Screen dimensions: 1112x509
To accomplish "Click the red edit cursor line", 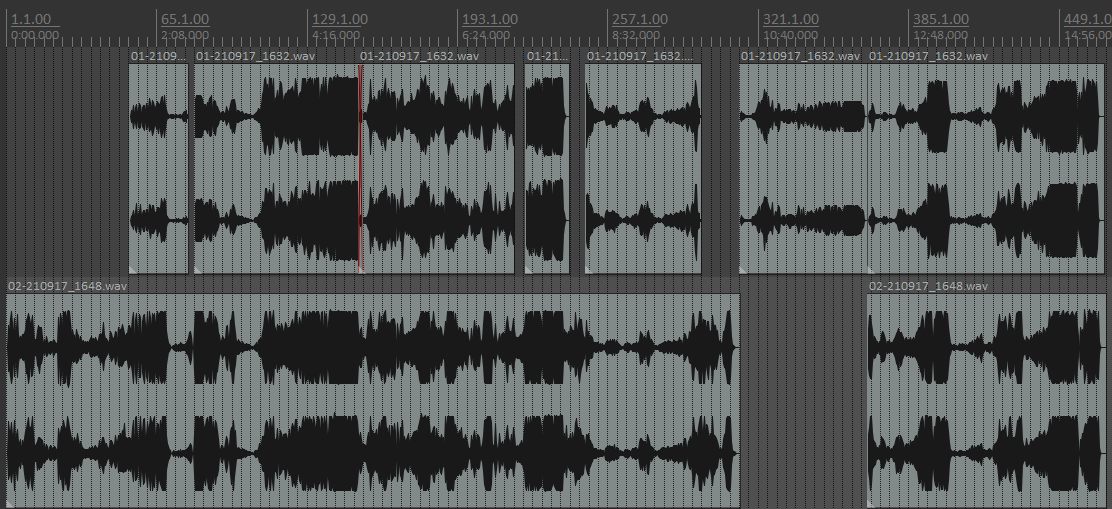I will (360, 168).
